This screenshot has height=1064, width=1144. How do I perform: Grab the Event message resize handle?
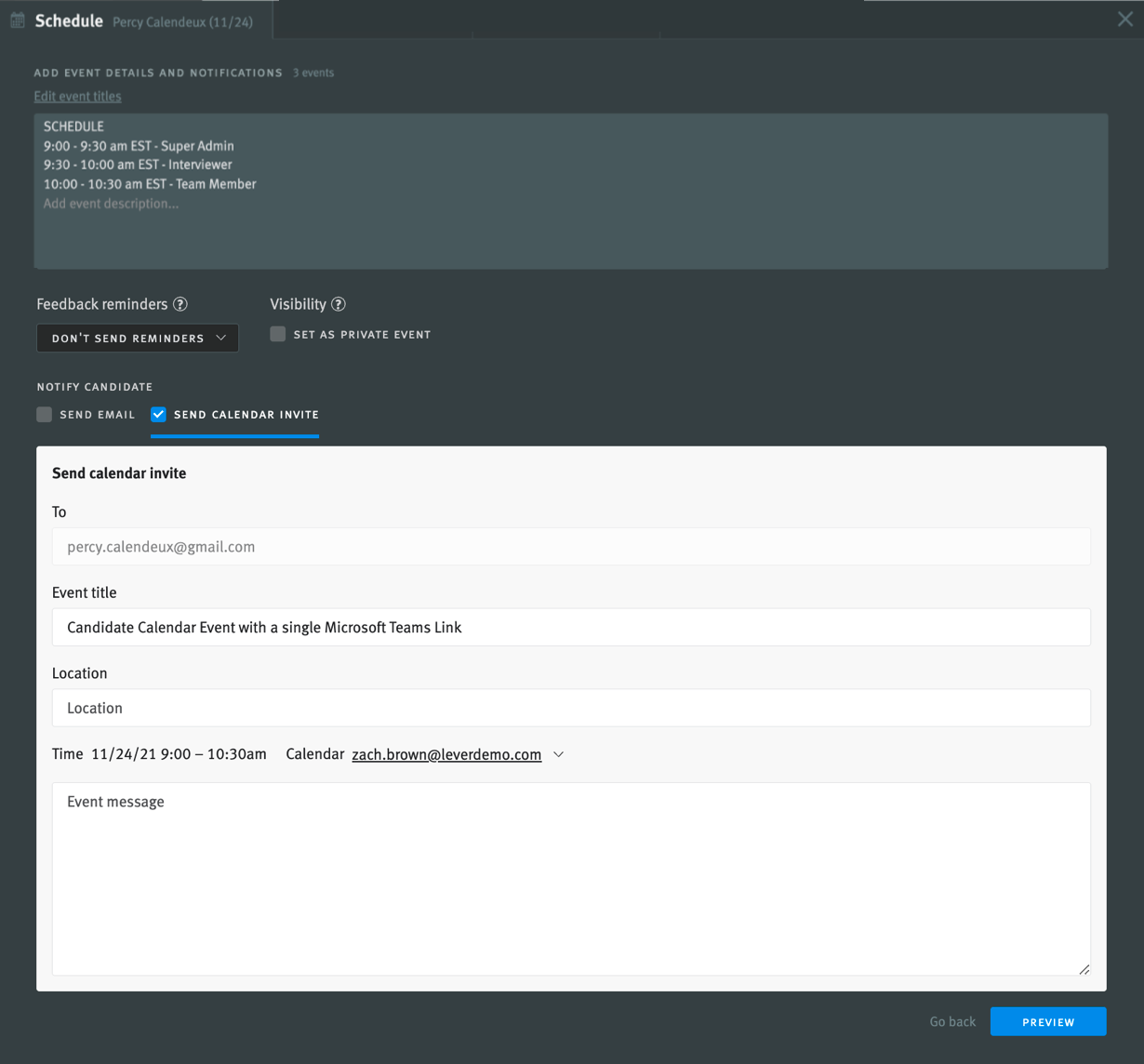pyautogui.click(x=1084, y=969)
